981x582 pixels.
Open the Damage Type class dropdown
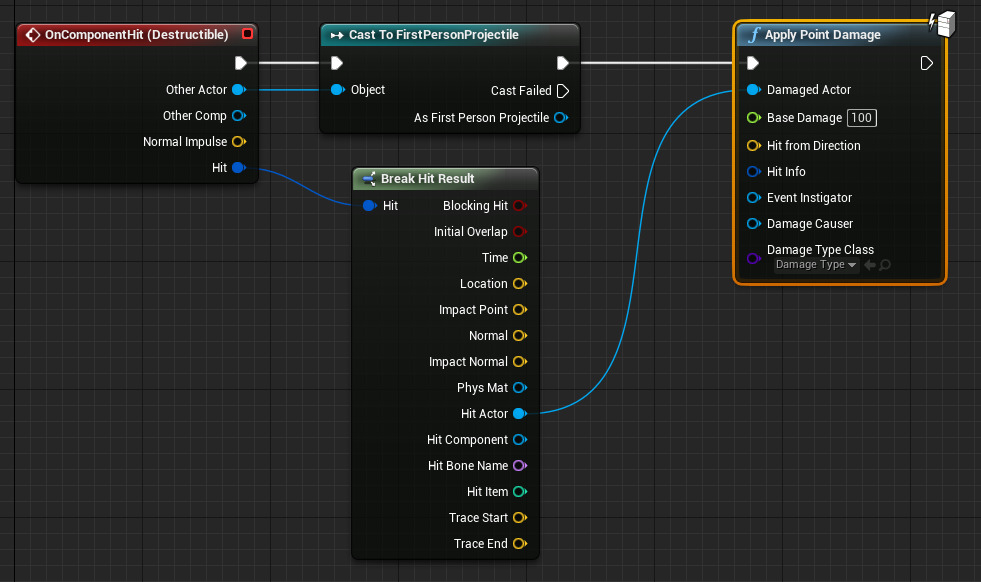pyautogui.click(x=817, y=265)
